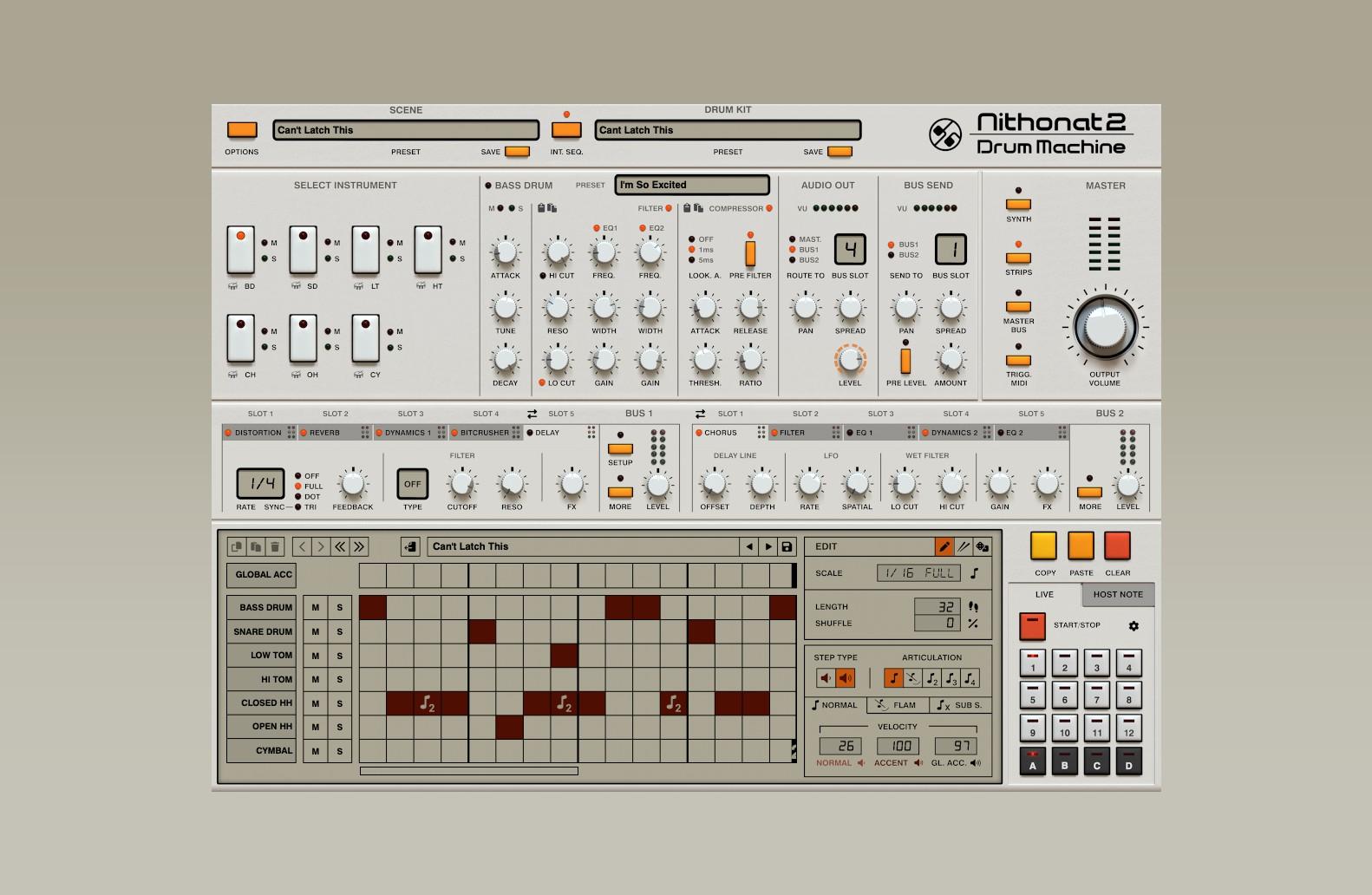Swap Bus 1 slots arrows icon
1372x895 pixels.
click(532, 414)
